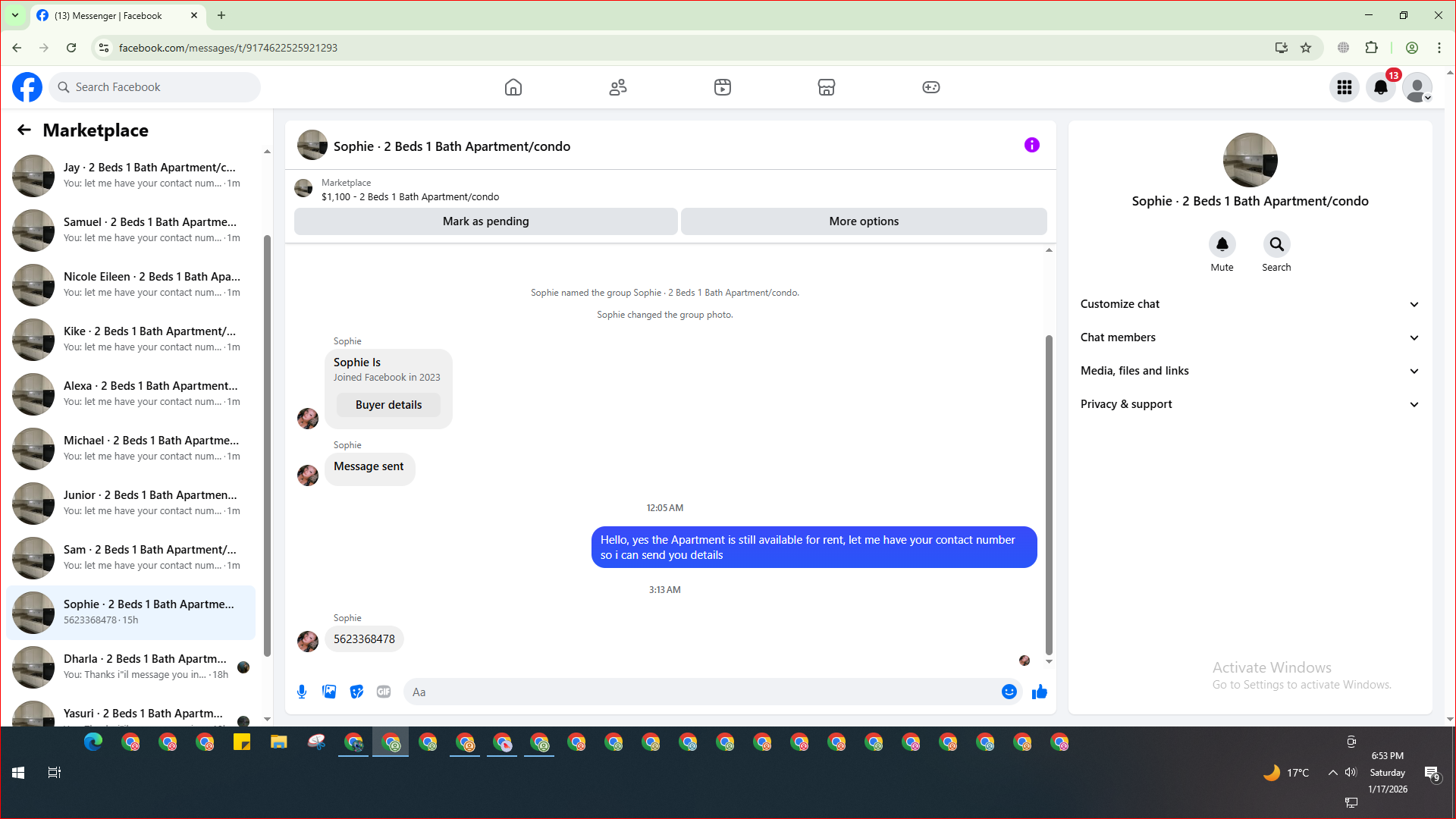Click the Mark as pending button
This screenshot has height=819, width=1456.
pyautogui.click(x=485, y=221)
